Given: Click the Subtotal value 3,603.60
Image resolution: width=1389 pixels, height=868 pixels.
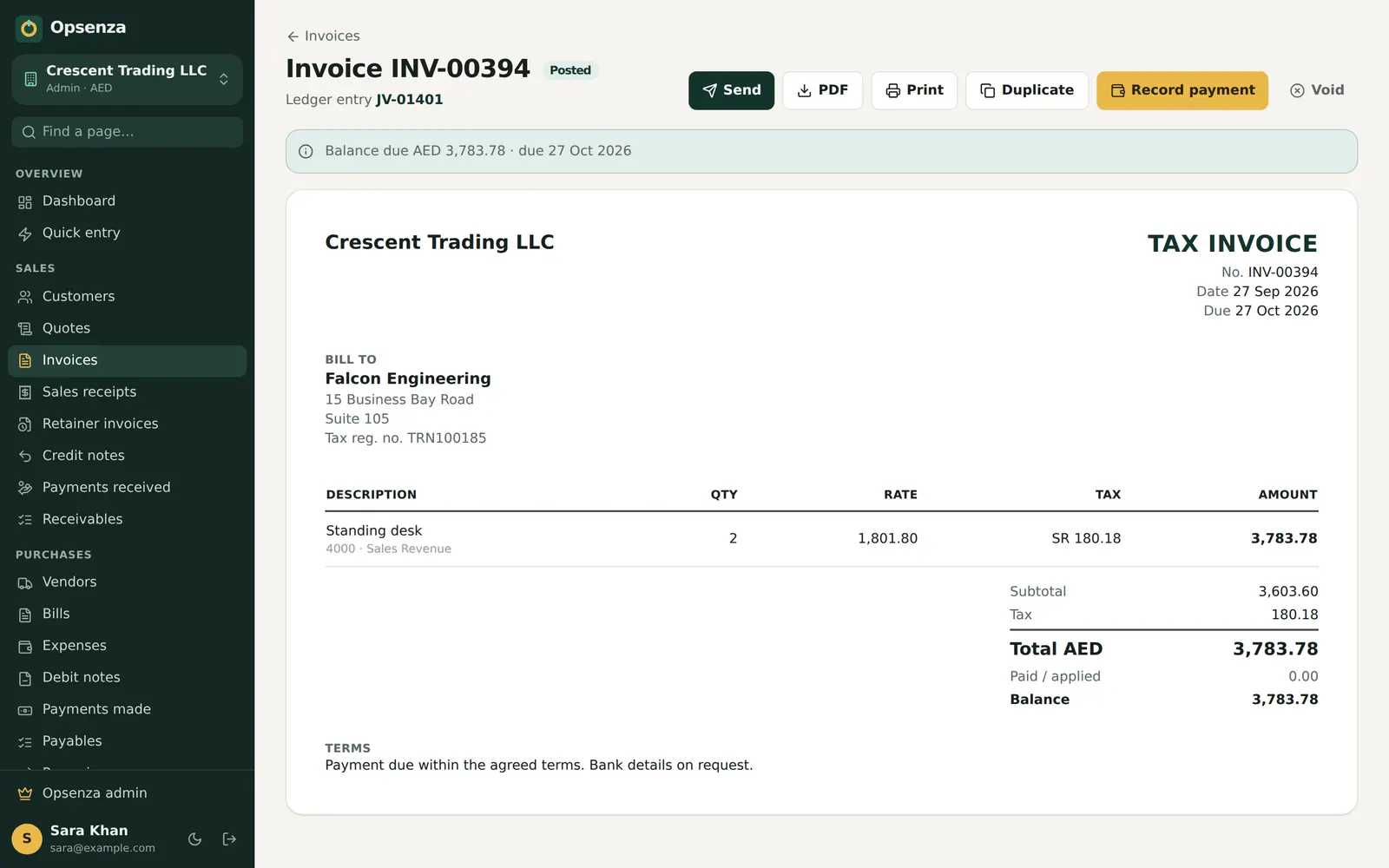Looking at the screenshot, I should (x=1288, y=591).
